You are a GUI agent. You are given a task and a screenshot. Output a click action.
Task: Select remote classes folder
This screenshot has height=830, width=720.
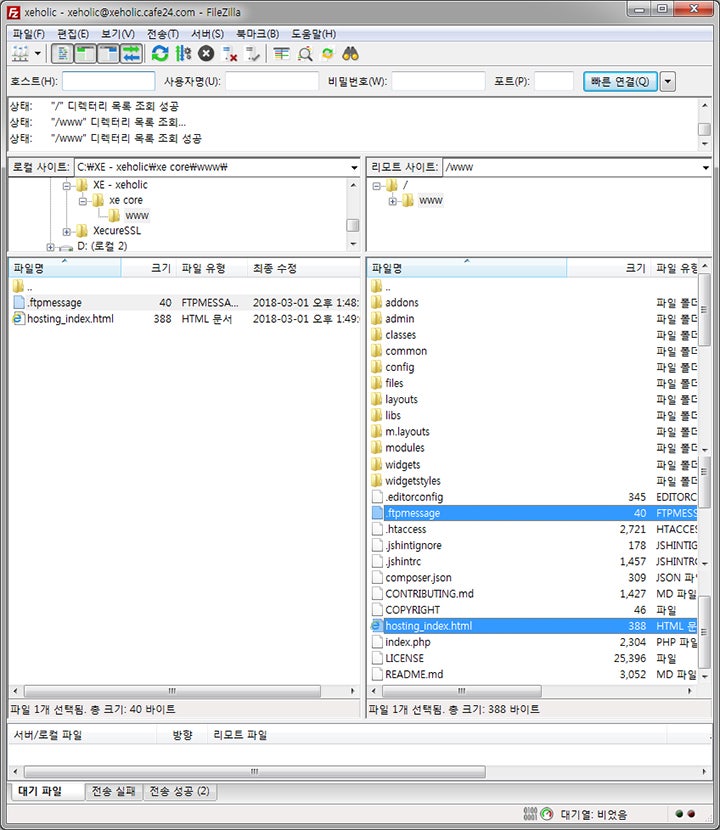(533, 335)
